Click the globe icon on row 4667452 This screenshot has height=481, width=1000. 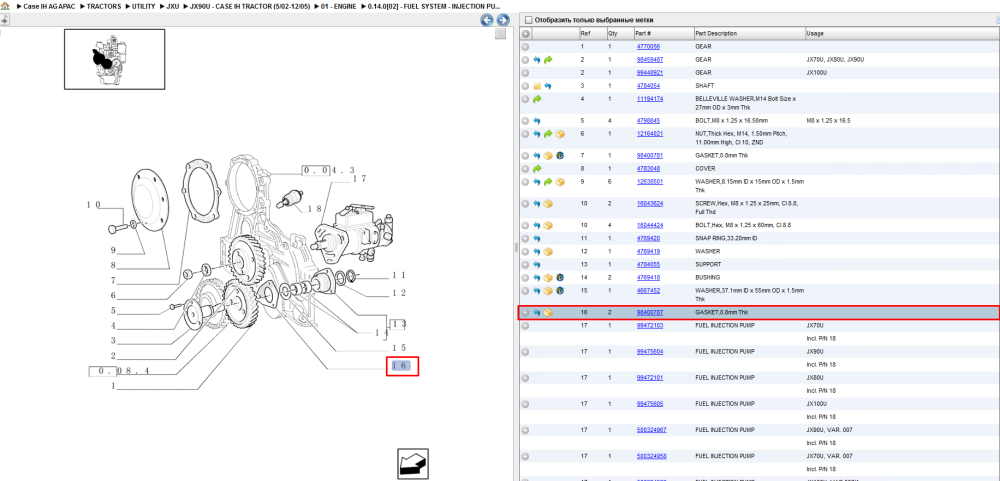click(559, 290)
